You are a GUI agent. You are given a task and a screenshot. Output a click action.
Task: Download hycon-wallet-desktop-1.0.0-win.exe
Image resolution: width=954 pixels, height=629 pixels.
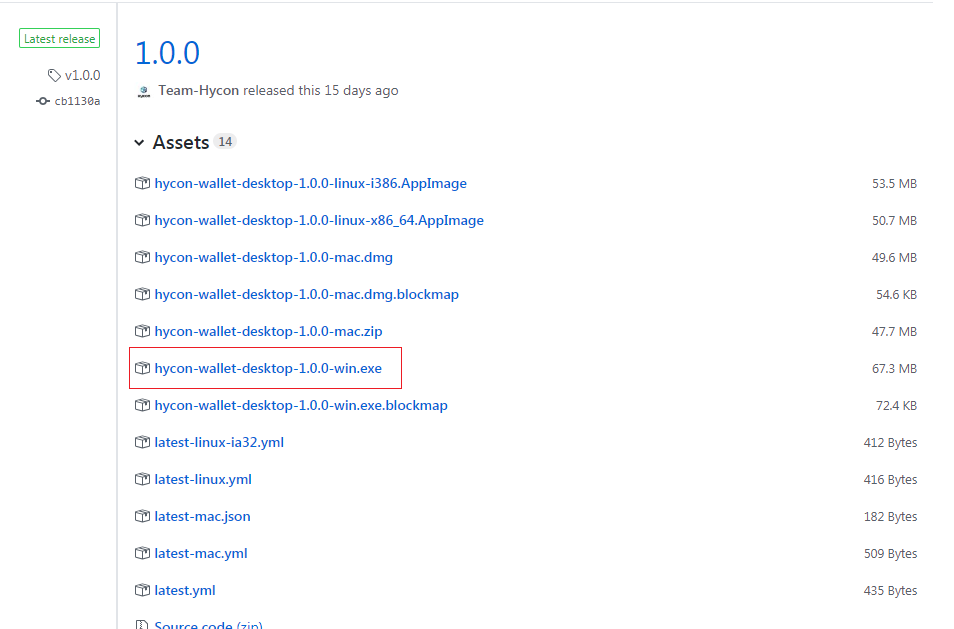click(268, 369)
